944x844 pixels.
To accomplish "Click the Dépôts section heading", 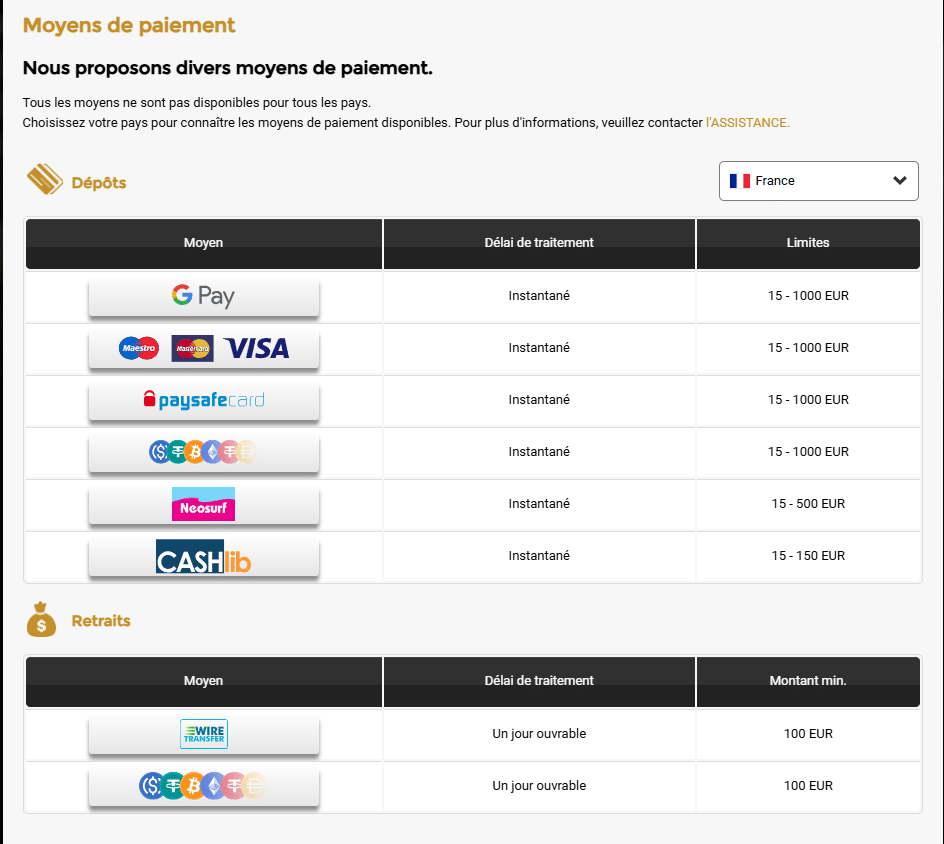I will coord(99,183).
